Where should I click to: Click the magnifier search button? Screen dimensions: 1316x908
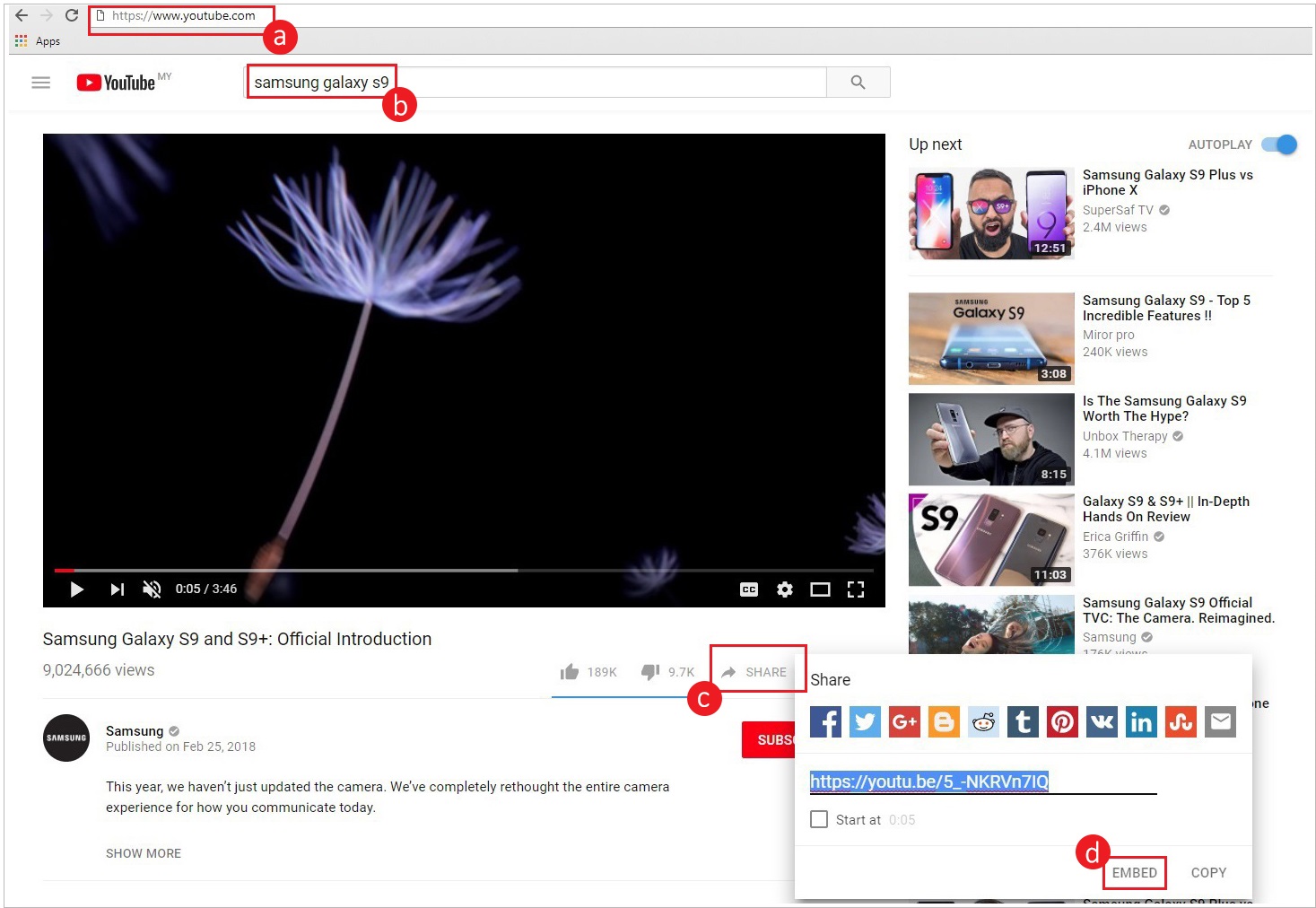[x=858, y=83]
